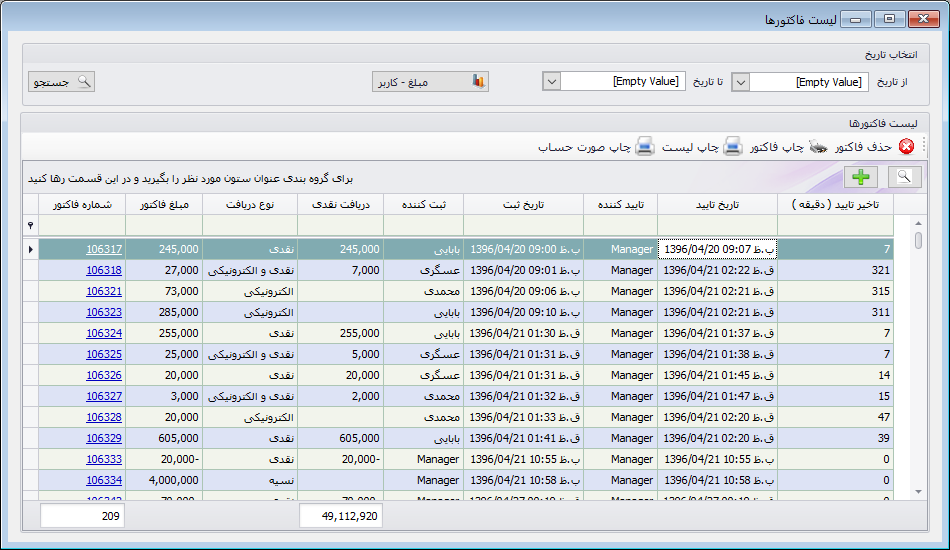Screen dimensions: 950x550
Task: Open invoice link 106325
Action: coord(104,354)
